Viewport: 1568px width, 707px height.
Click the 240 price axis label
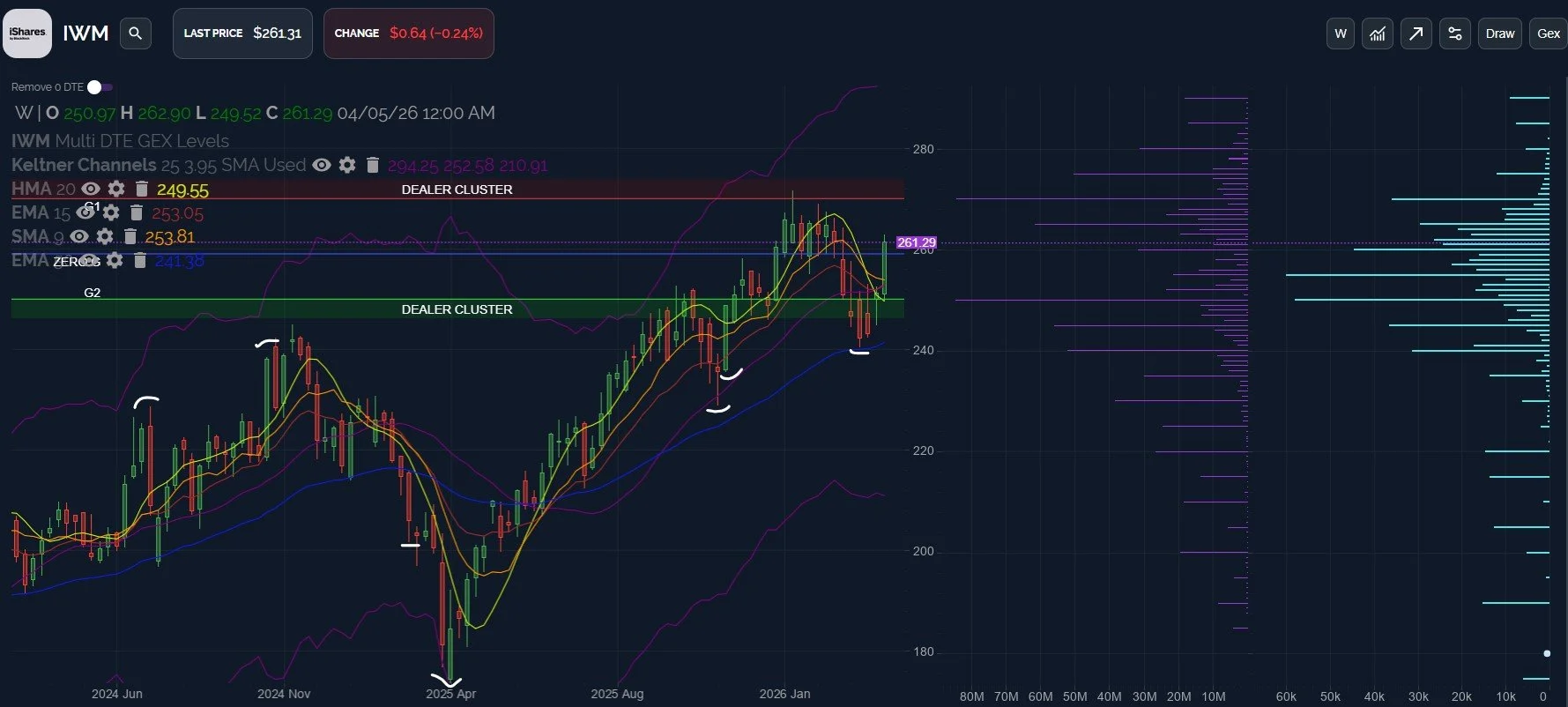click(x=923, y=350)
